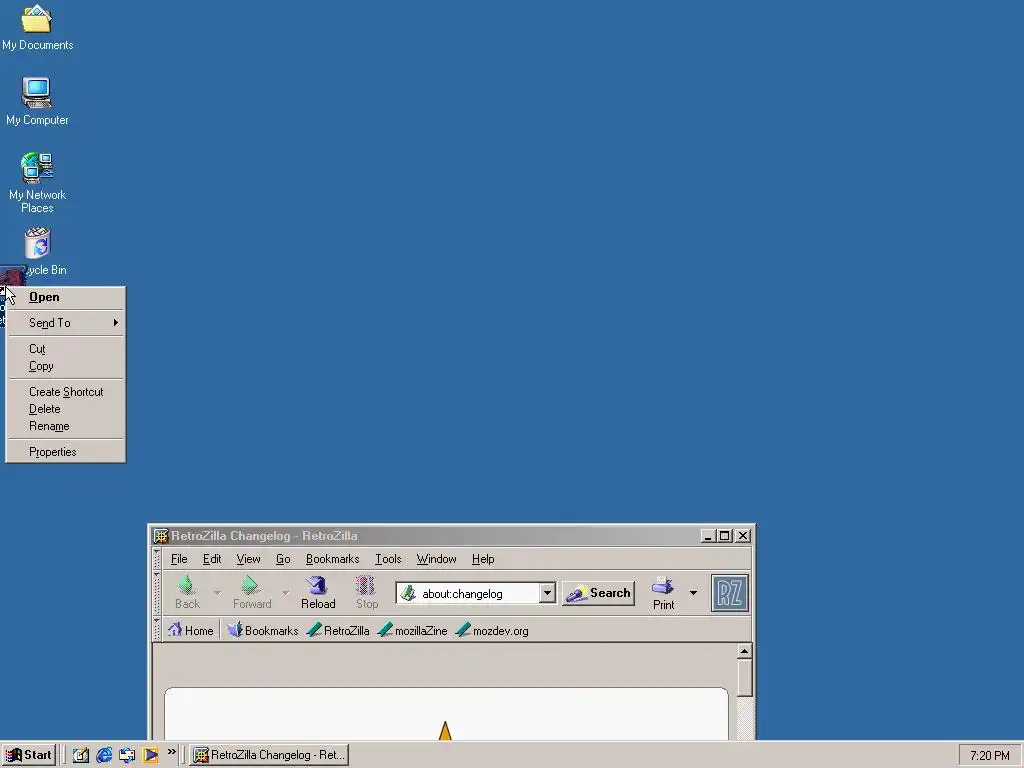Image resolution: width=1024 pixels, height=768 pixels.
Task: Open RetroZilla Edit menu
Action: point(212,559)
